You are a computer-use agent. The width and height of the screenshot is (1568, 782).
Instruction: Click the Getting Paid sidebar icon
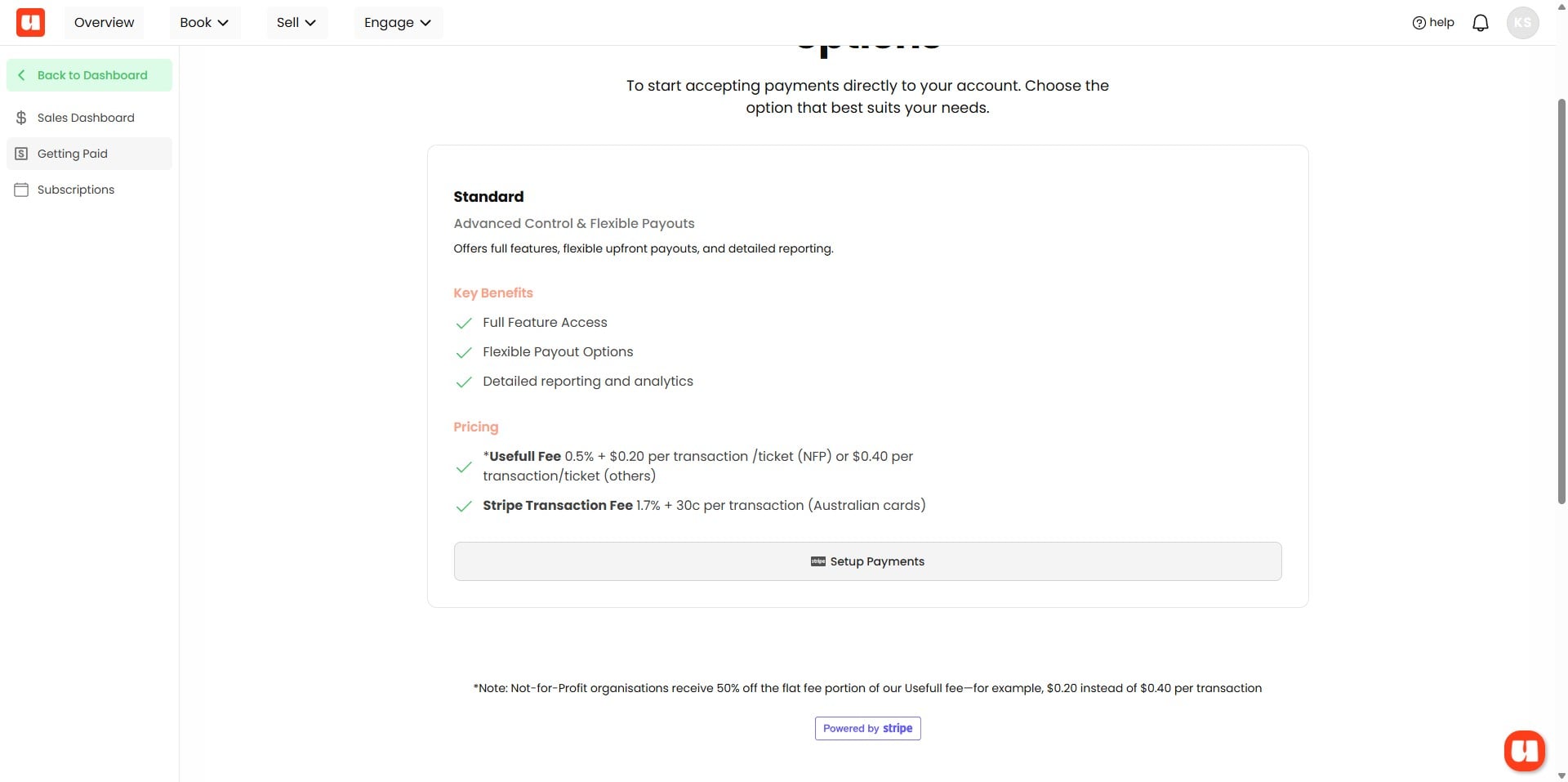coord(21,154)
